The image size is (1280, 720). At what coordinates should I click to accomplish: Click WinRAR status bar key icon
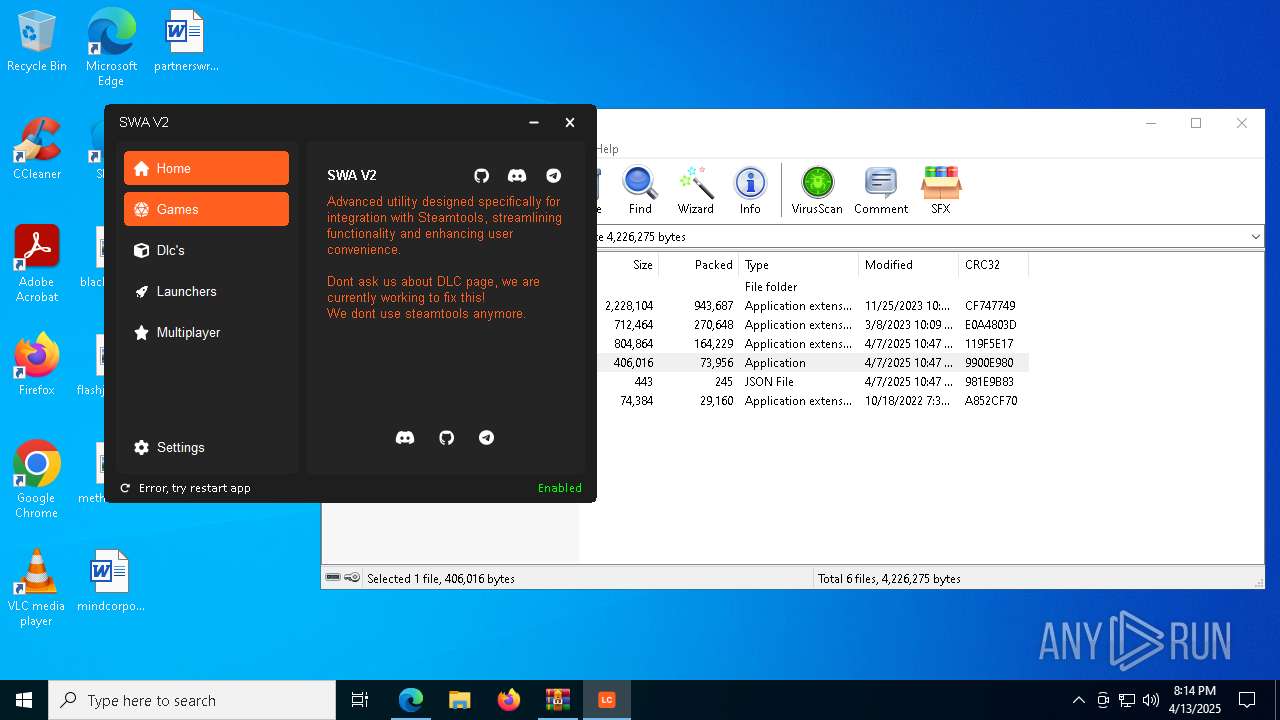(x=352, y=578)
